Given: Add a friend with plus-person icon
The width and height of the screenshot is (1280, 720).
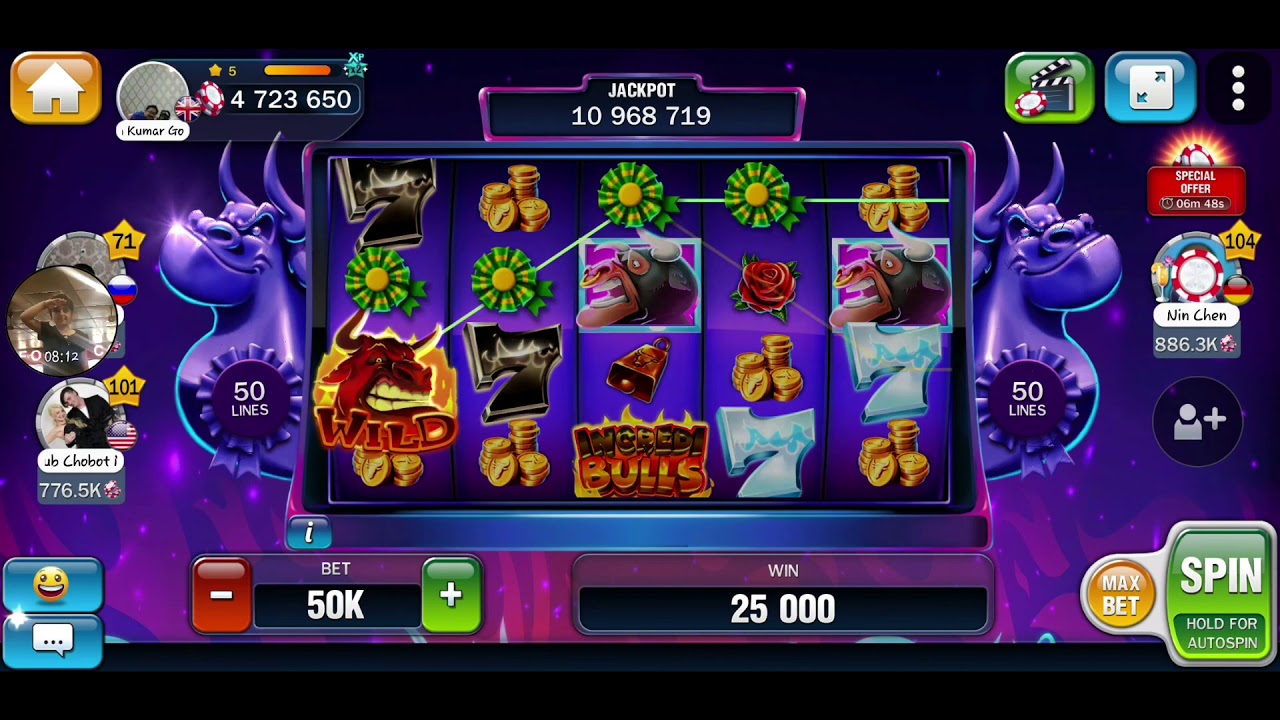Looking at the screenshot, I should 1198,421.
